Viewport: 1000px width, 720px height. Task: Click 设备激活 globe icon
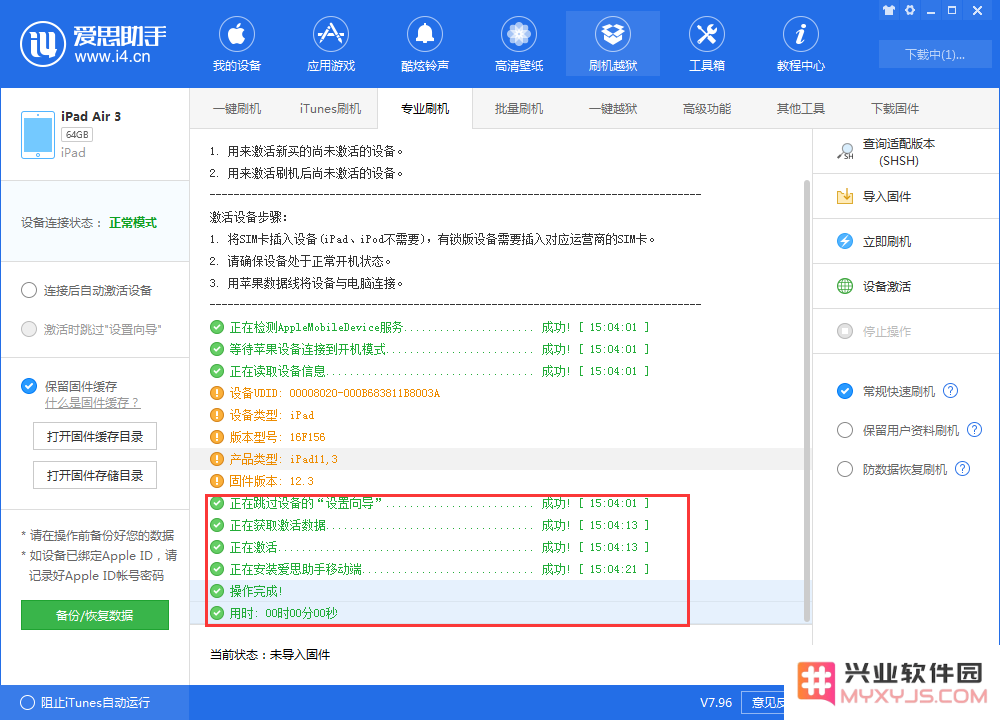(x=845, y=286)
